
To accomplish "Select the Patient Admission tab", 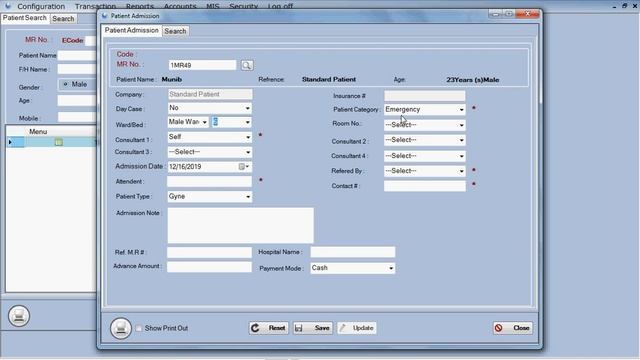I will click(x=131, y=31).
